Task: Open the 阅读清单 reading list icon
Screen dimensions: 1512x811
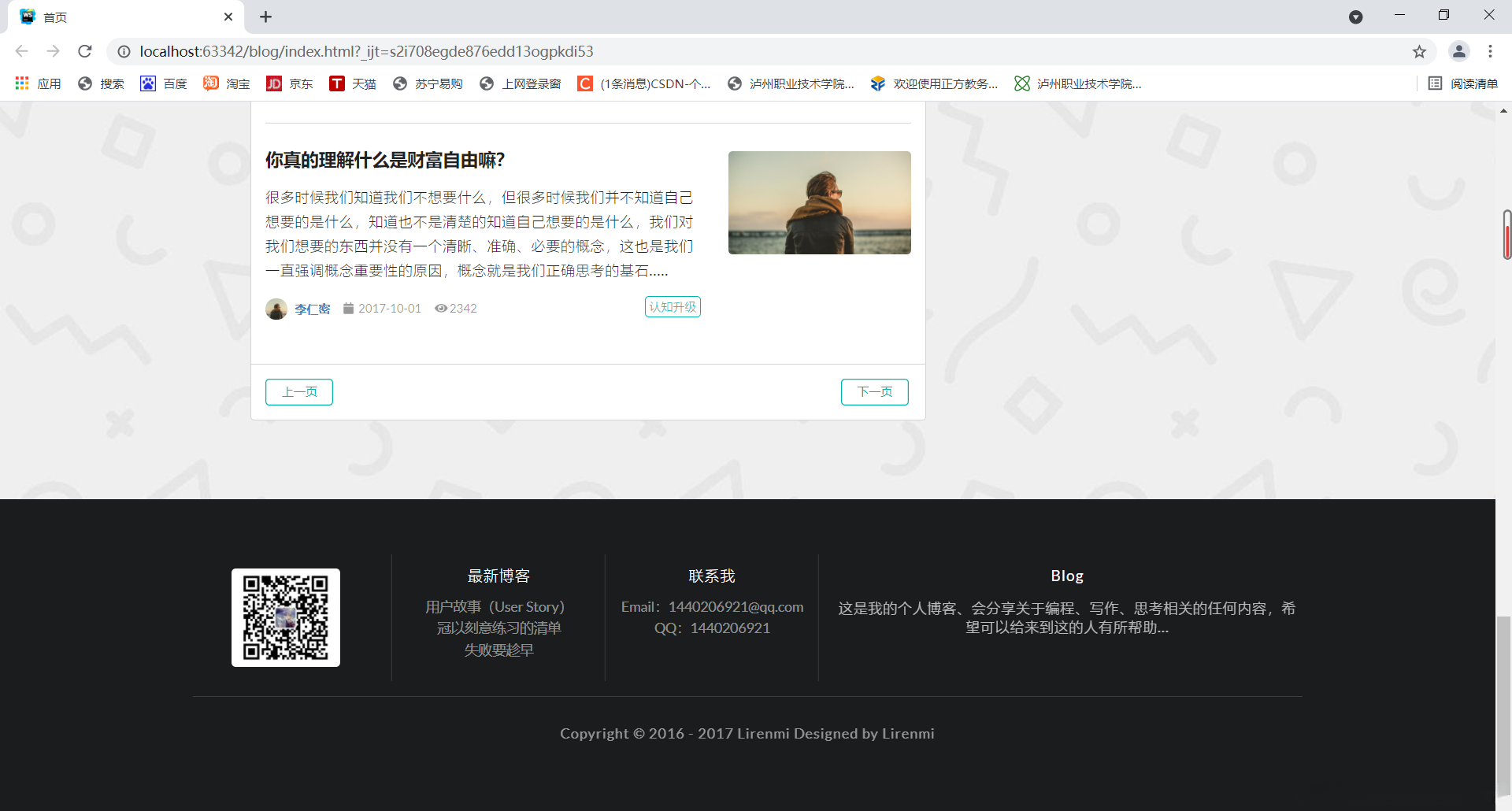Action: pos(1435,83)
